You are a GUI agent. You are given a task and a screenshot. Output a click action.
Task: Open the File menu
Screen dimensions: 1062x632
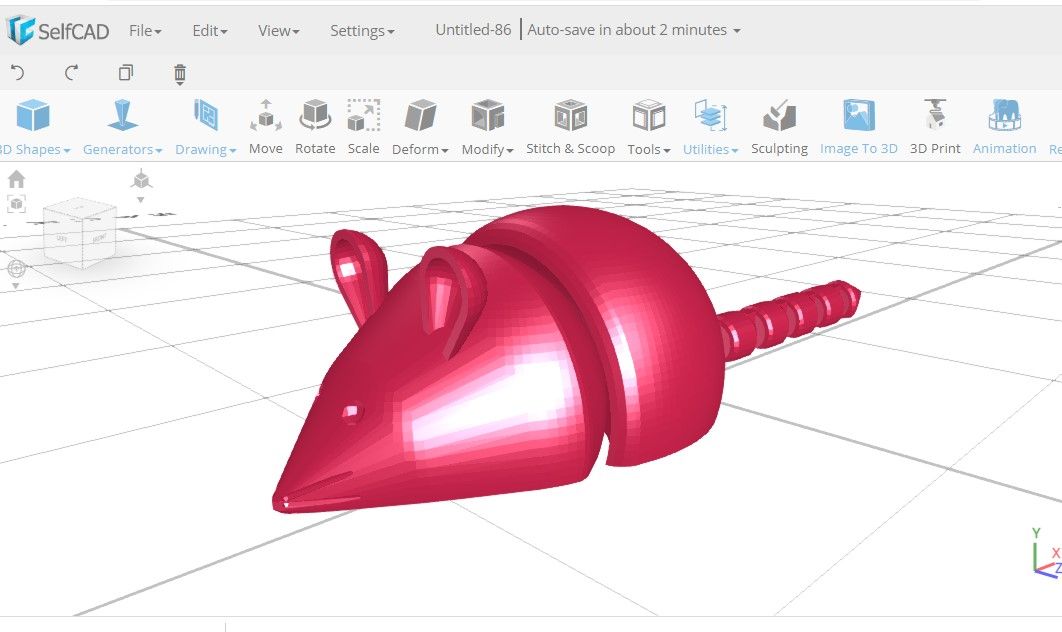pyautogui.click(x=143, y=30)
